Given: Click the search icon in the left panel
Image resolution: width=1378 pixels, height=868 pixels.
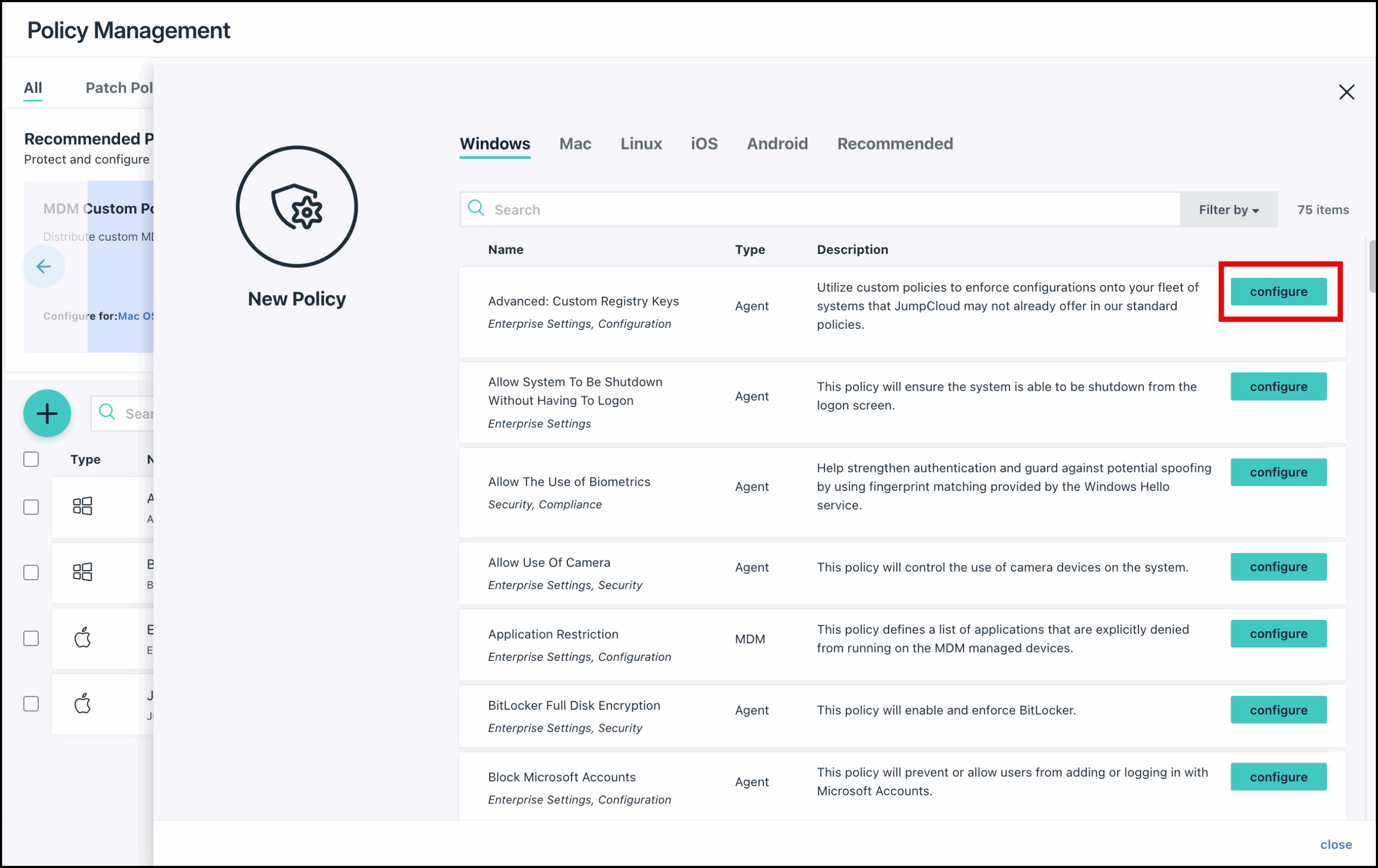Looking at the screenshot, I should [108, 413].
